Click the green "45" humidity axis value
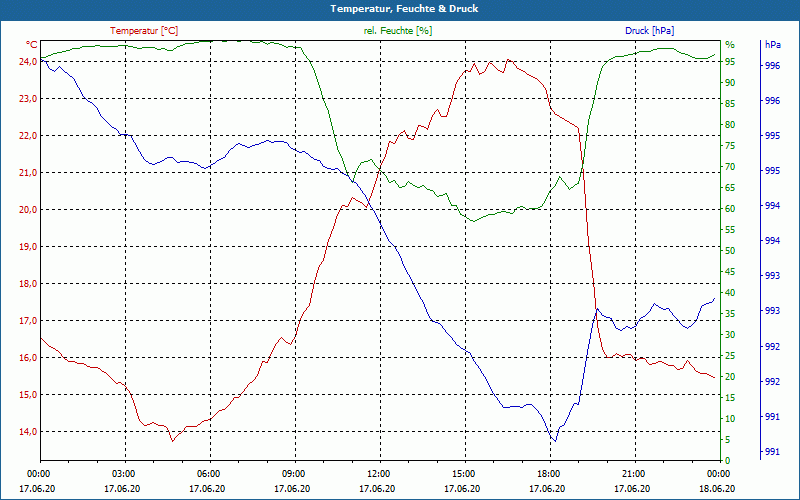The height and width of the screenshot is (500, 800). pyautogui.click(x=730, y=272)
